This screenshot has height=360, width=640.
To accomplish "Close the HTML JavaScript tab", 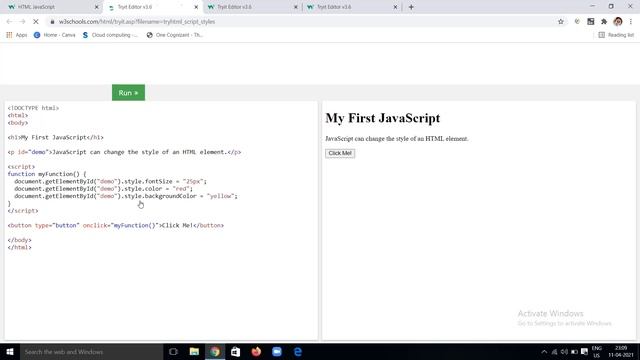I will click(96, 7).
